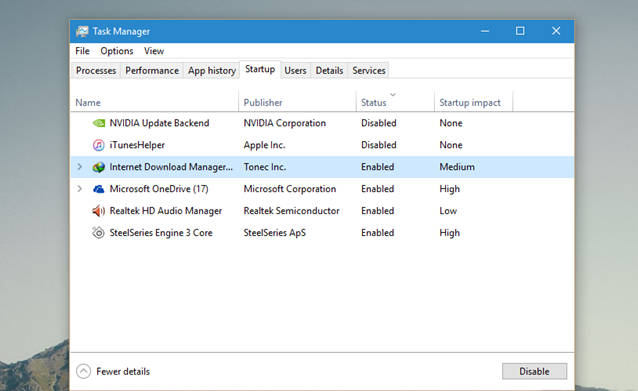Screen dimensions: 638x391
Task: Click the Realtek HD Audio speaker icon
Action: [x=98, y=211]
